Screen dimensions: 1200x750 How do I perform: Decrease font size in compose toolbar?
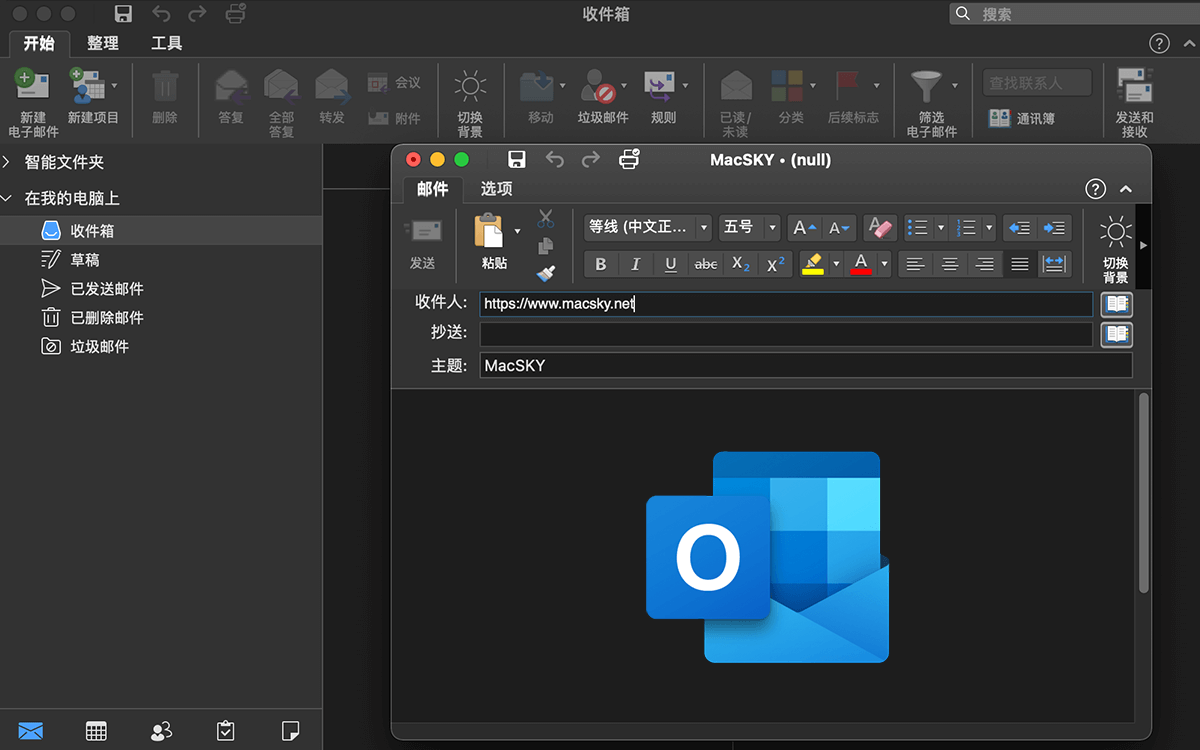839,228
